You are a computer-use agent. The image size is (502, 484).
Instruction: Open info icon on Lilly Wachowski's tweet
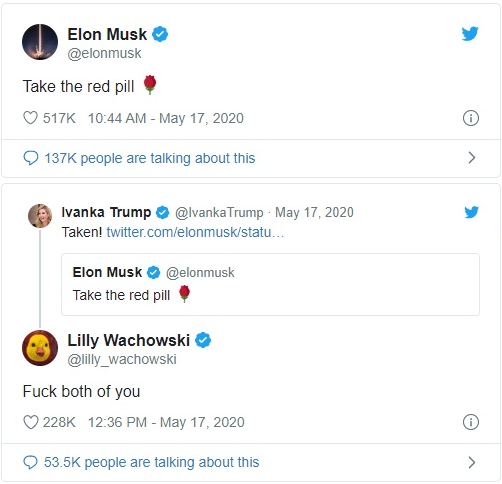[x=471, y=422]
